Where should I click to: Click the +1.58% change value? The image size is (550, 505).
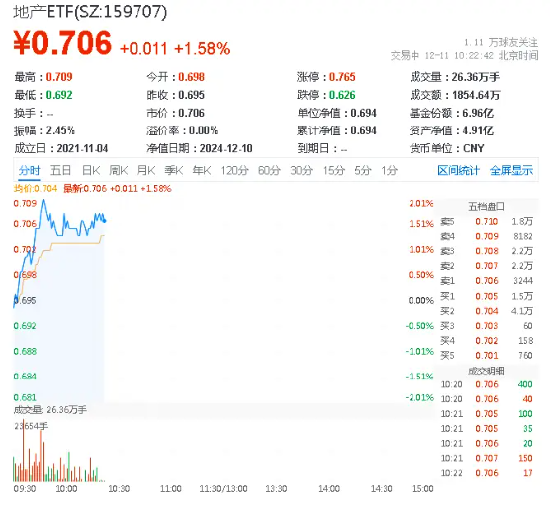[202, 49]
